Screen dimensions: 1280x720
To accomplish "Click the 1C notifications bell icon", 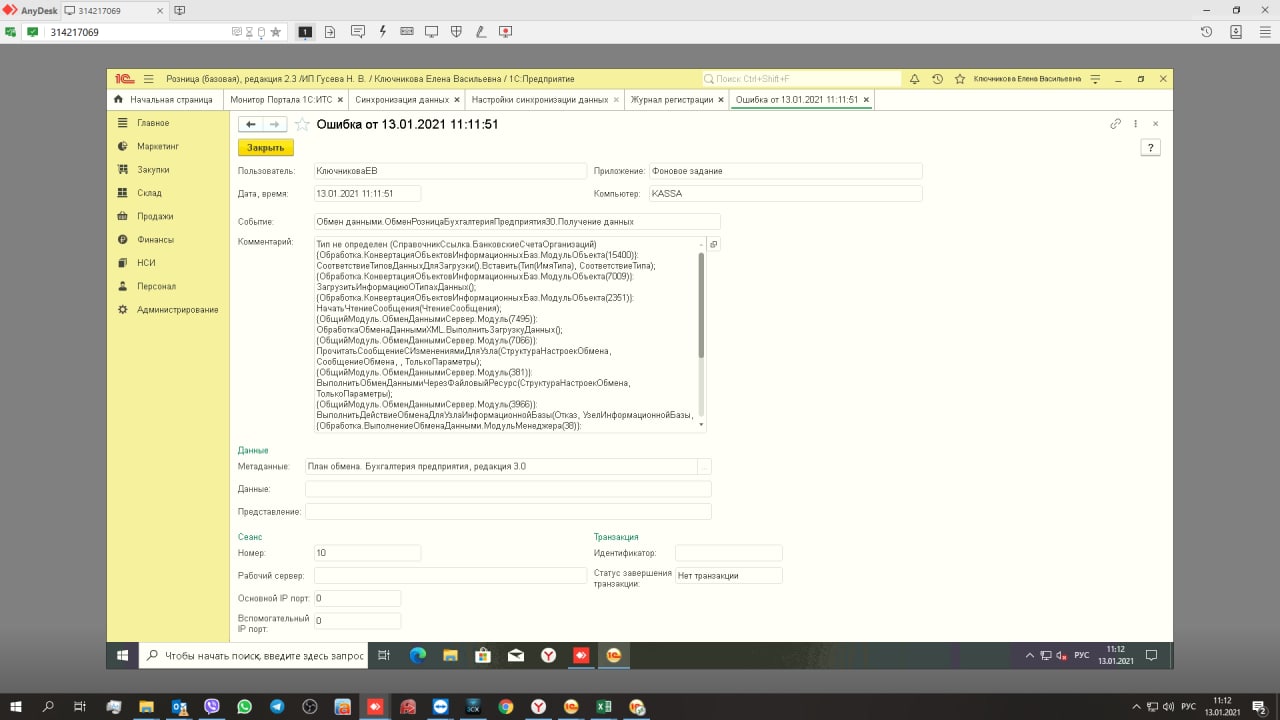I will 914,79.
